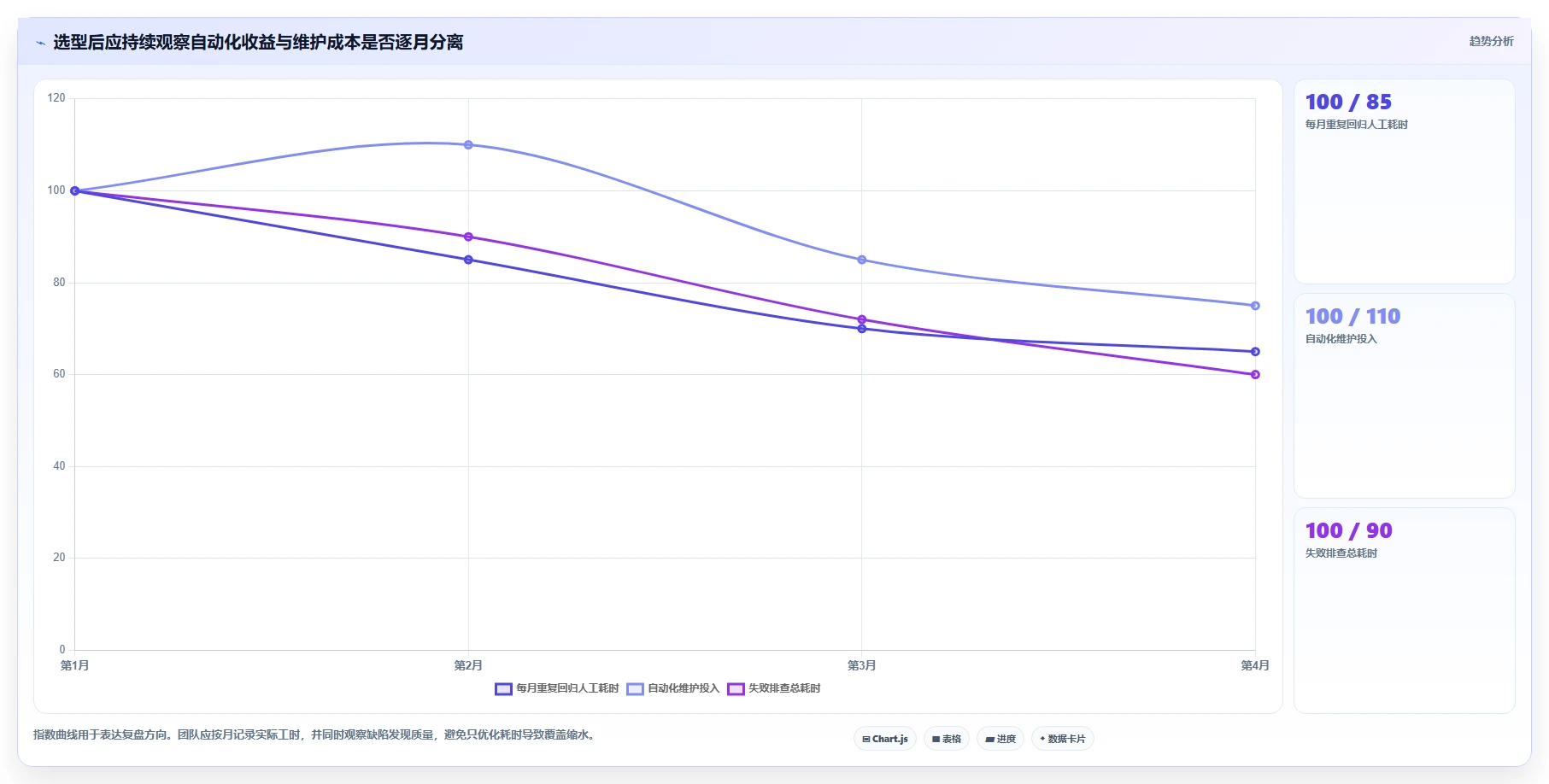Click the 40 y-axis tick label

pyautogui.click(x=59, y=466)
